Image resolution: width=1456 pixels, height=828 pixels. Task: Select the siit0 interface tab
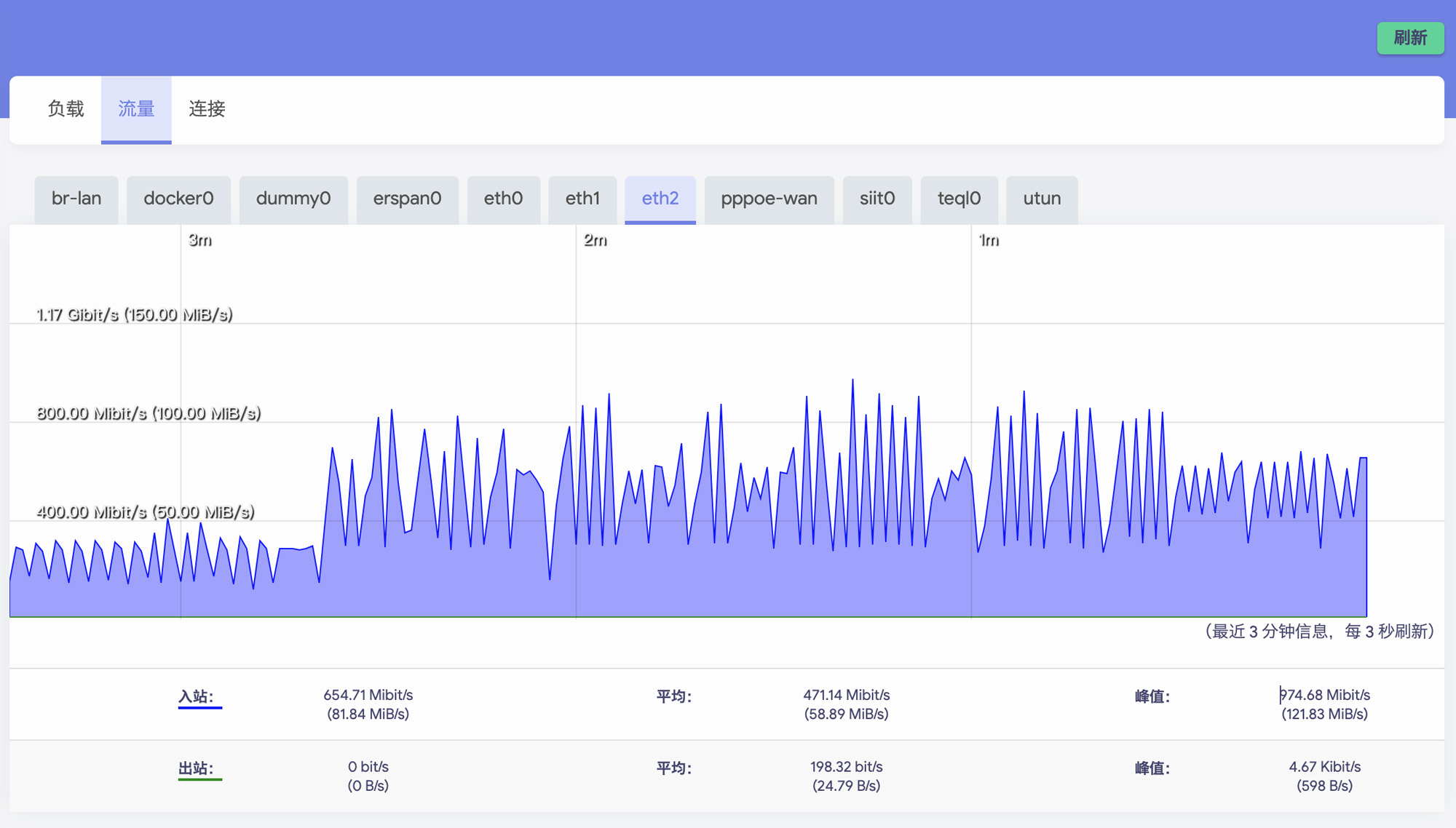click(877, 199)
